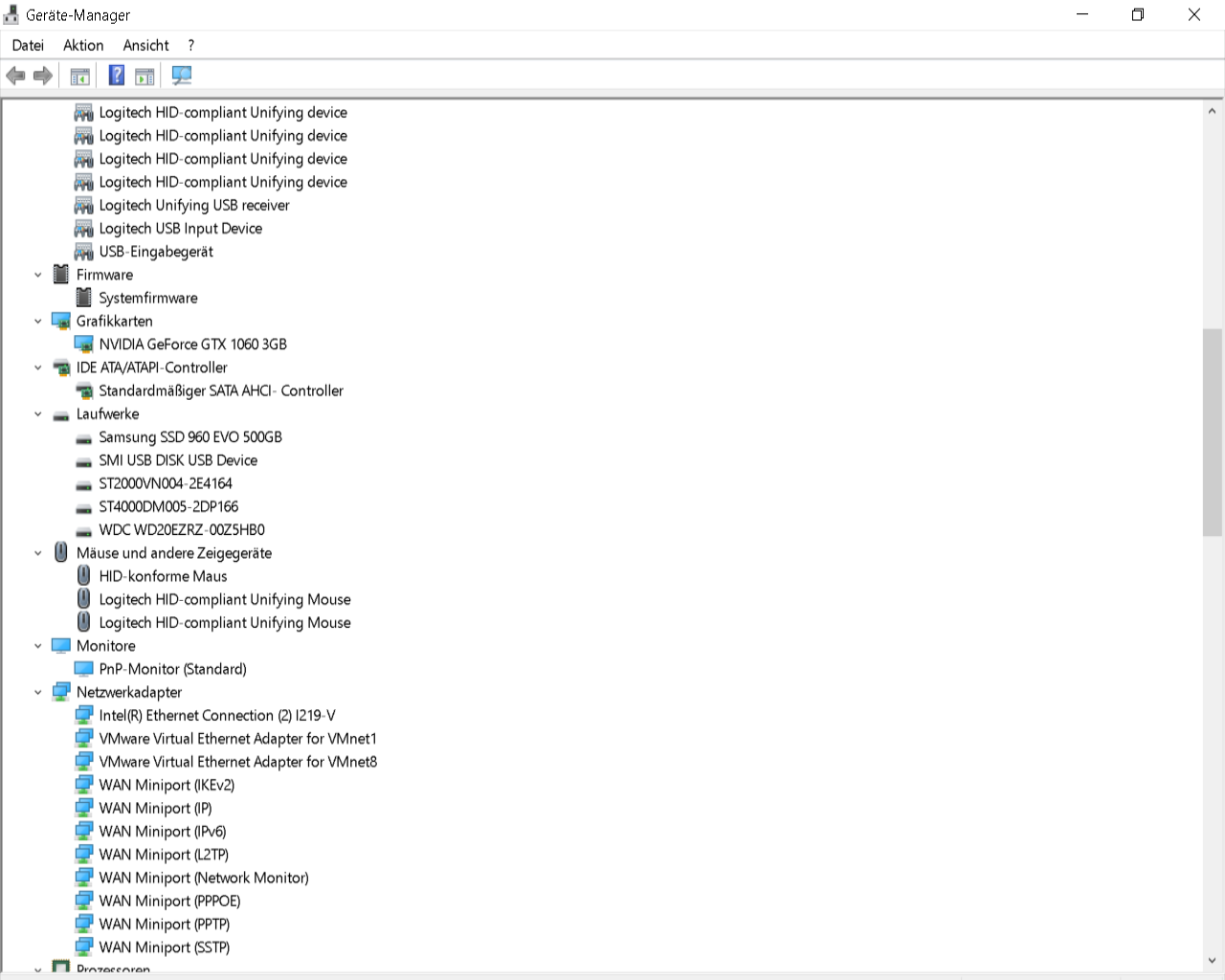Click the Geräte-Manager title bar icon
Viewport: 1225px width, 980px height.
point(11,14)
